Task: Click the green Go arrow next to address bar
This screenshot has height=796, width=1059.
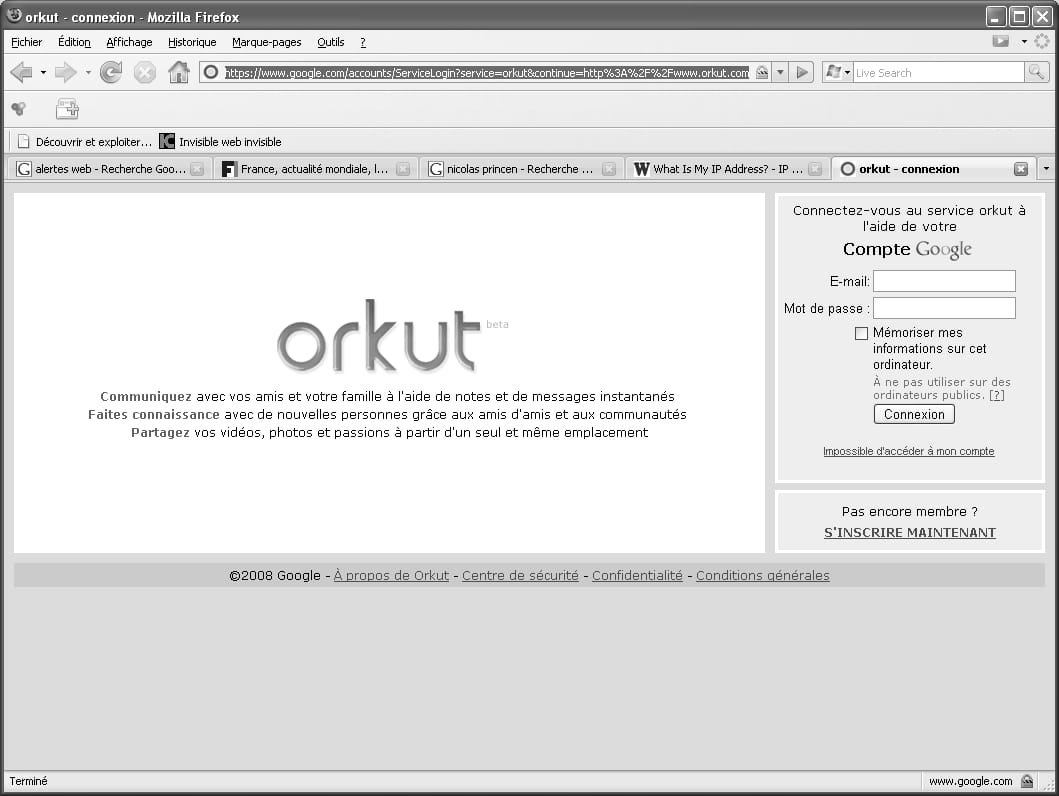Action: click(802, 72)
